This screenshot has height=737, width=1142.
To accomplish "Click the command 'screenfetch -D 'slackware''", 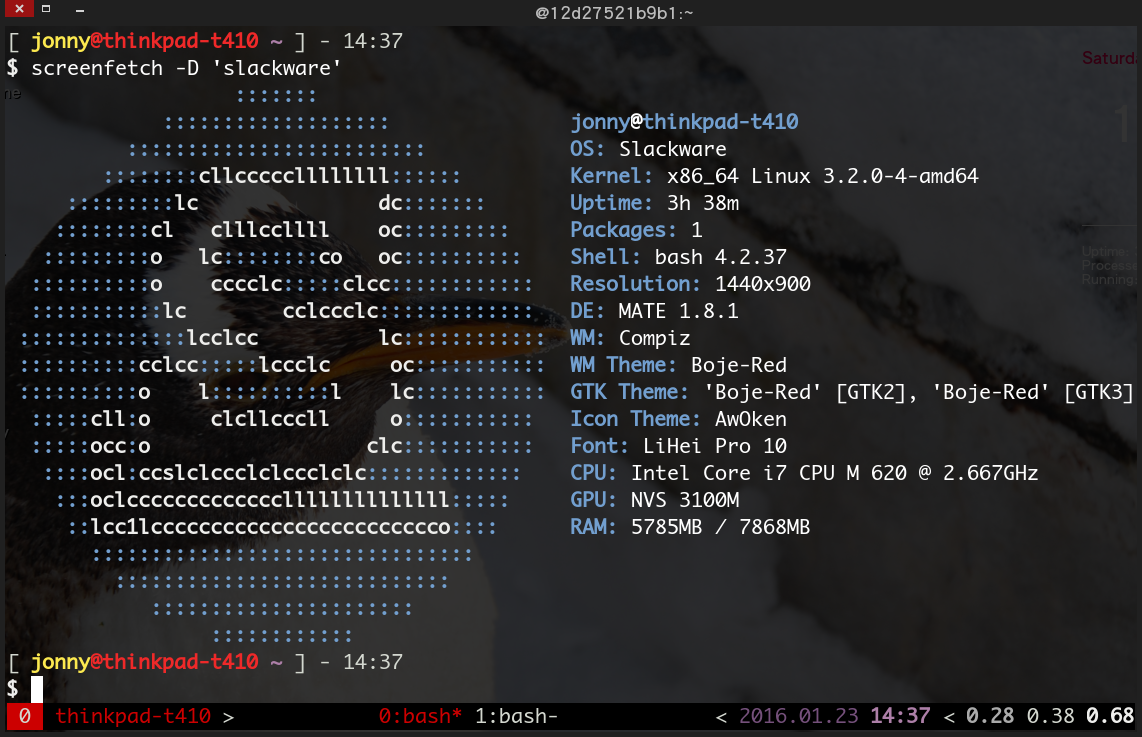I will [x=186, y=68].
